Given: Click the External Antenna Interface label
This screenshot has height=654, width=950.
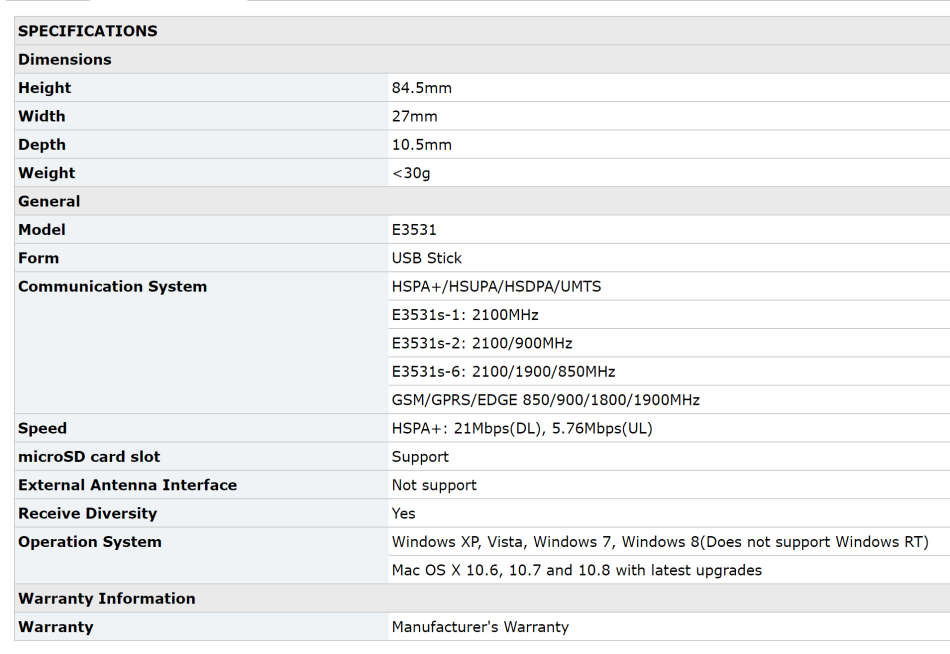Looking at the screenshot, I should coord(127,485).
